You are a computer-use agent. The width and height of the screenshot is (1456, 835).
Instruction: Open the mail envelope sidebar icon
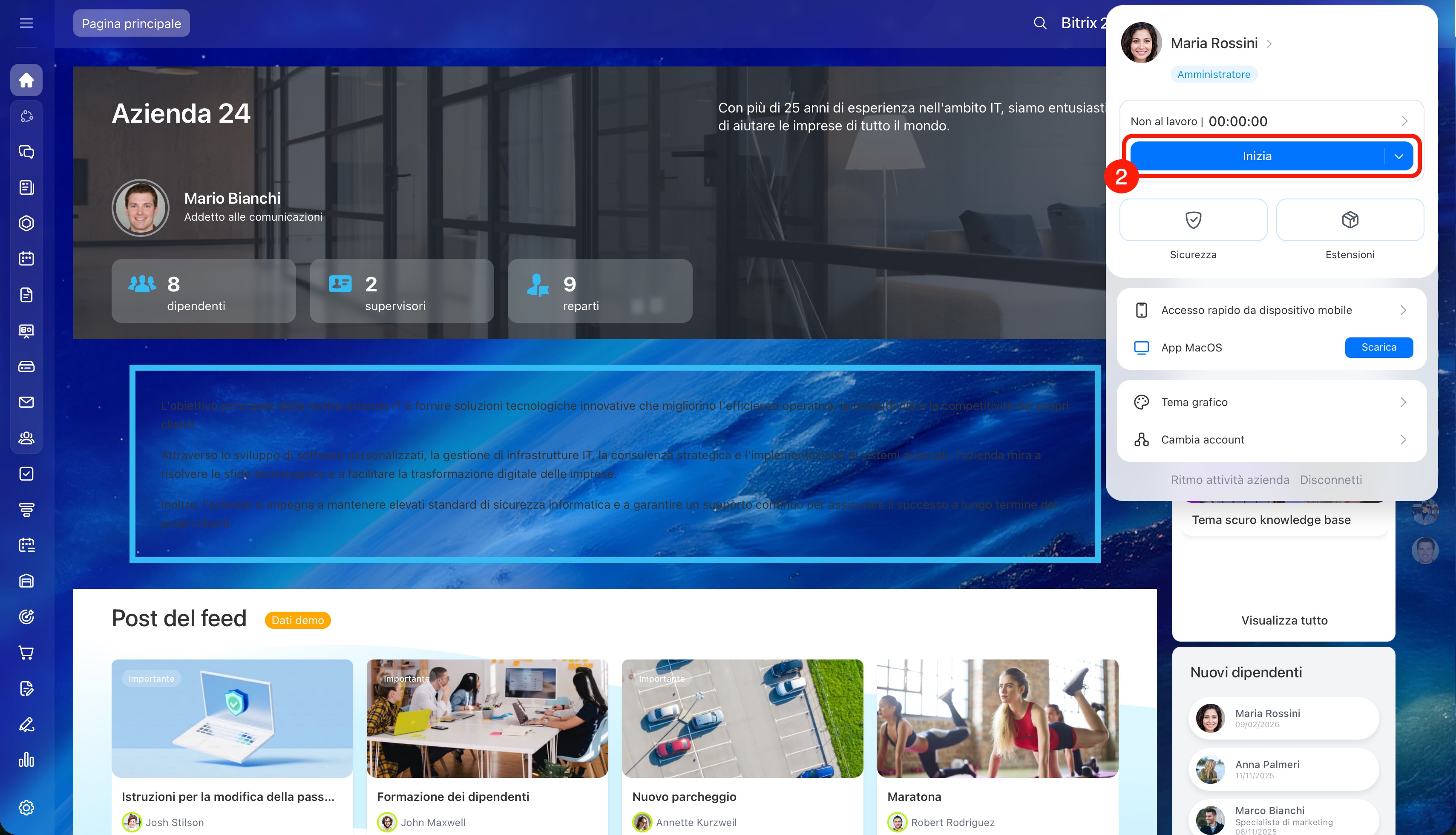(x=26, y=402)
